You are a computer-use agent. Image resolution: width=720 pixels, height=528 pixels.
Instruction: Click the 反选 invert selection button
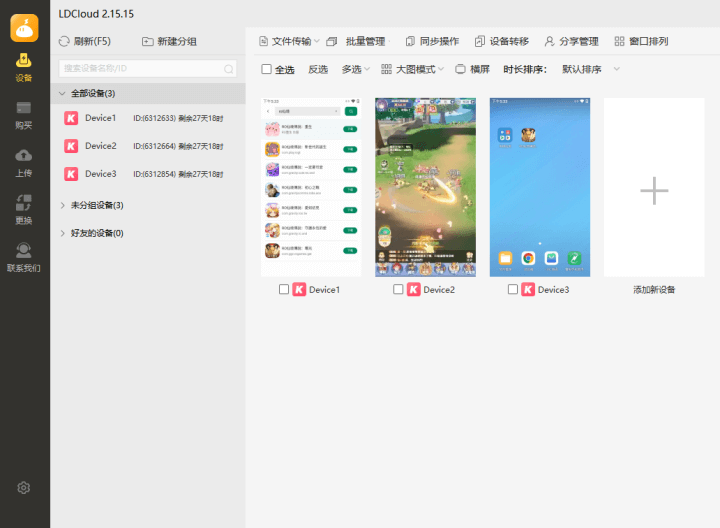[x=318, y=69]
